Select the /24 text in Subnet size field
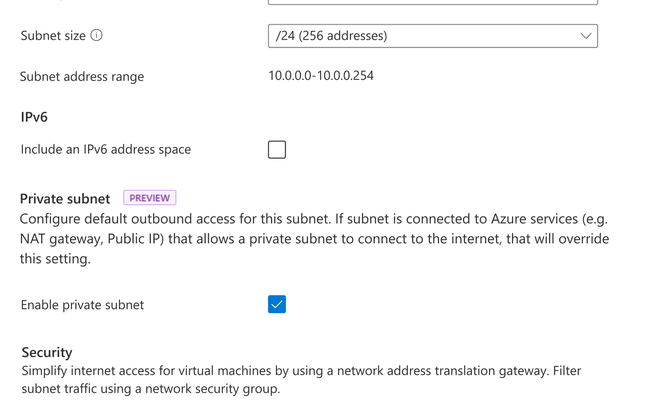Viewport: 669px width, 400px height. [x=285, y=36]
